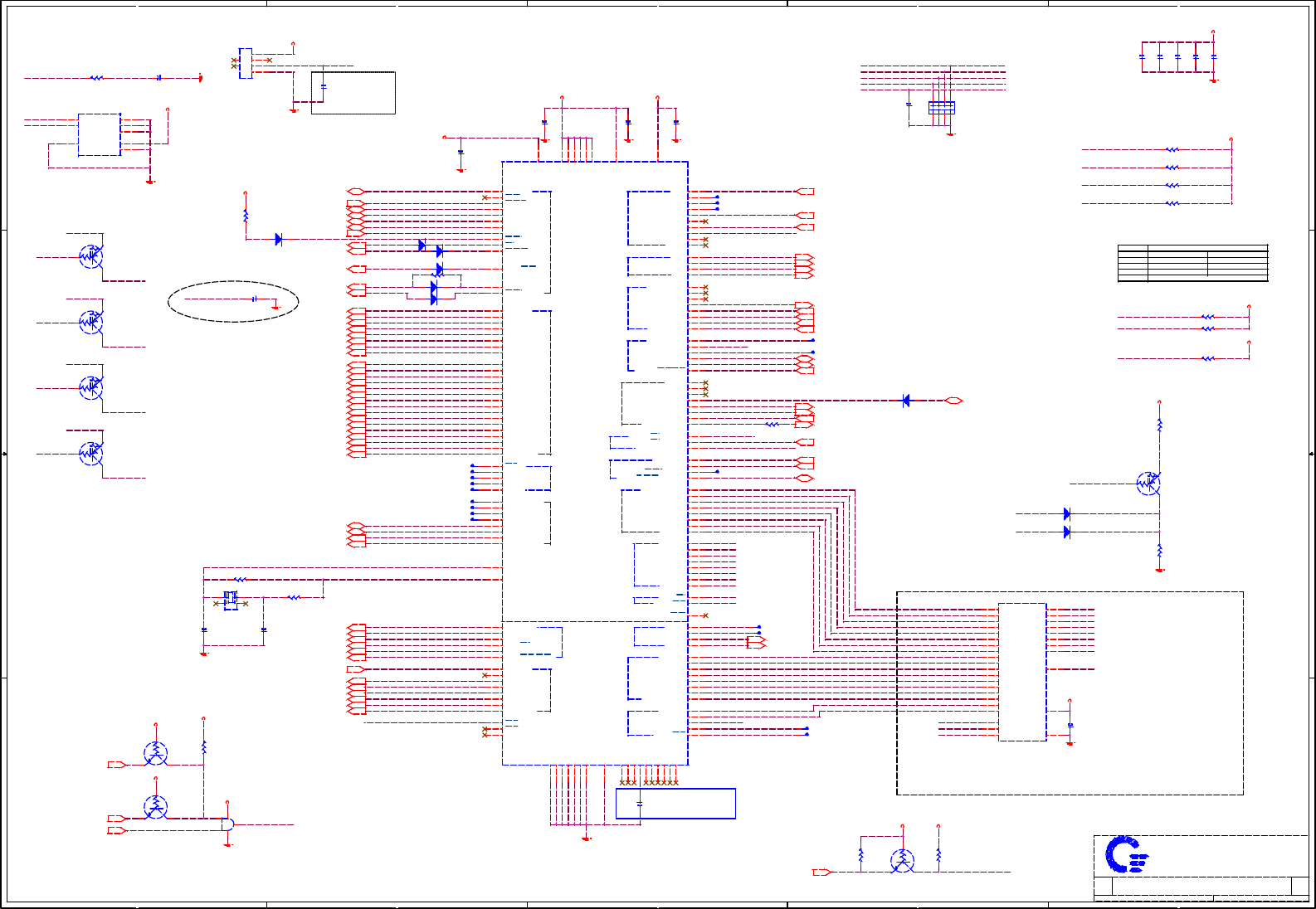
Task: Pick the diode feeding the lone hexagonal port
Action: point(906,401)
